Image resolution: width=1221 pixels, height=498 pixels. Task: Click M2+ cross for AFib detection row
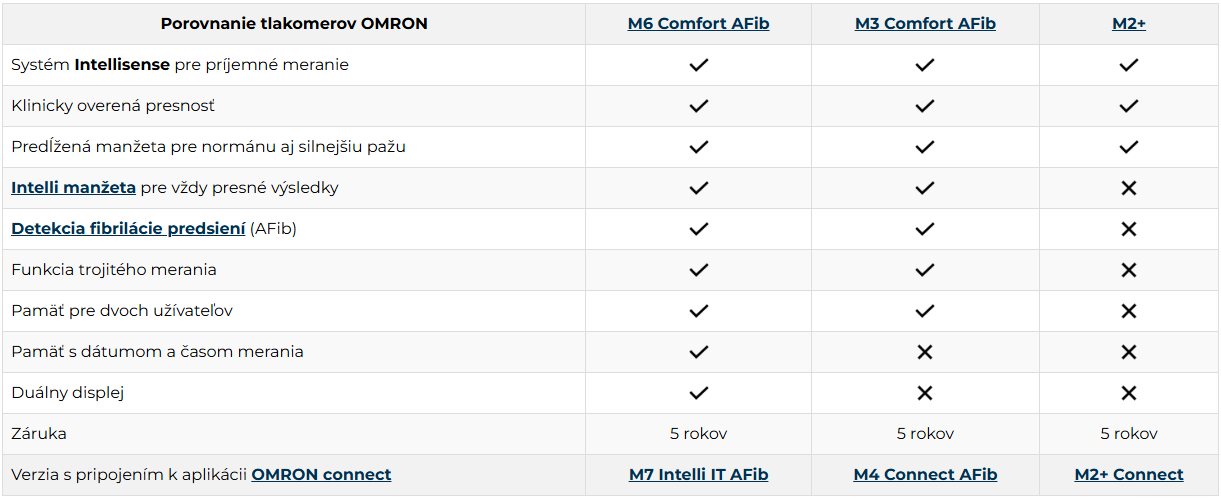[x=1129, y=229]
